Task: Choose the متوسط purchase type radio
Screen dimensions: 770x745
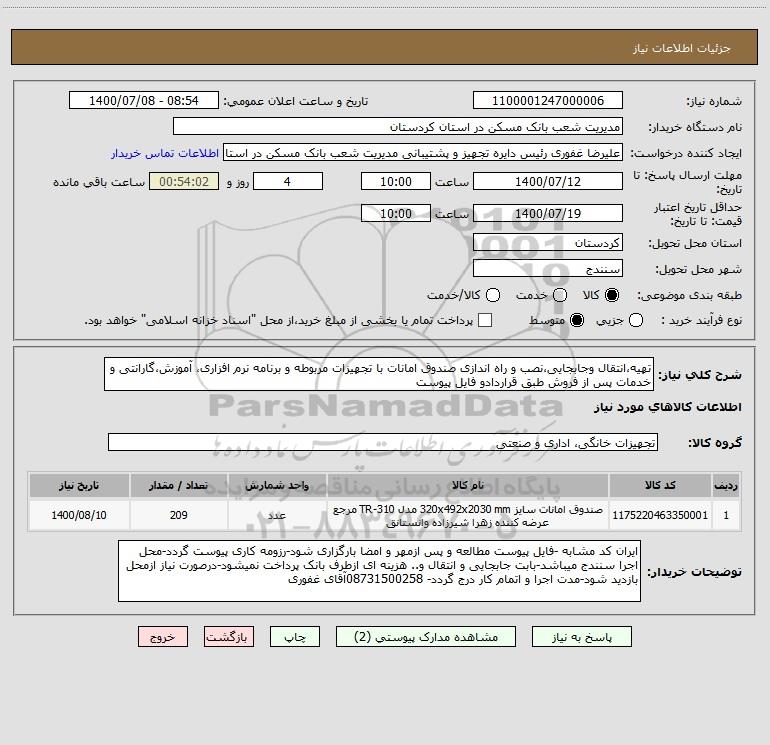Action: tap(577, 321)
